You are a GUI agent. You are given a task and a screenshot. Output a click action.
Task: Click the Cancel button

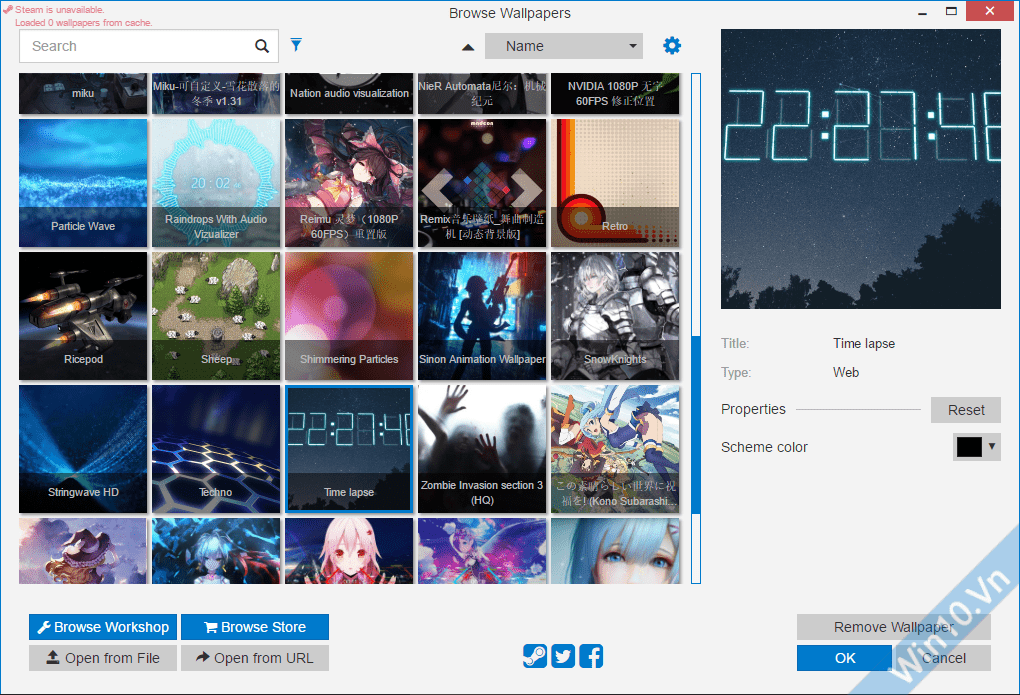click(x=943, y=658)
